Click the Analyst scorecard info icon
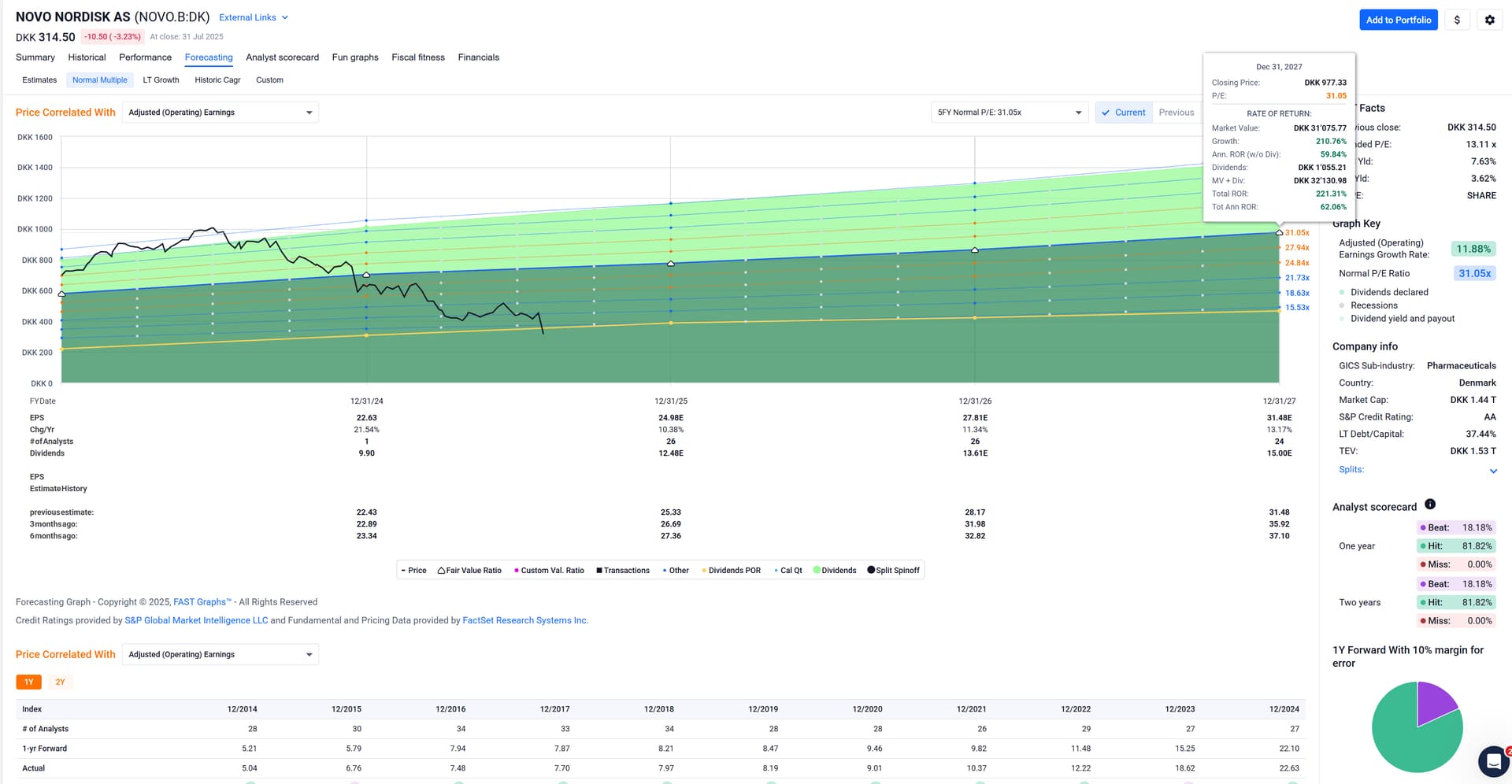Screen dimensions: 1512x784 click(1430, 504)
